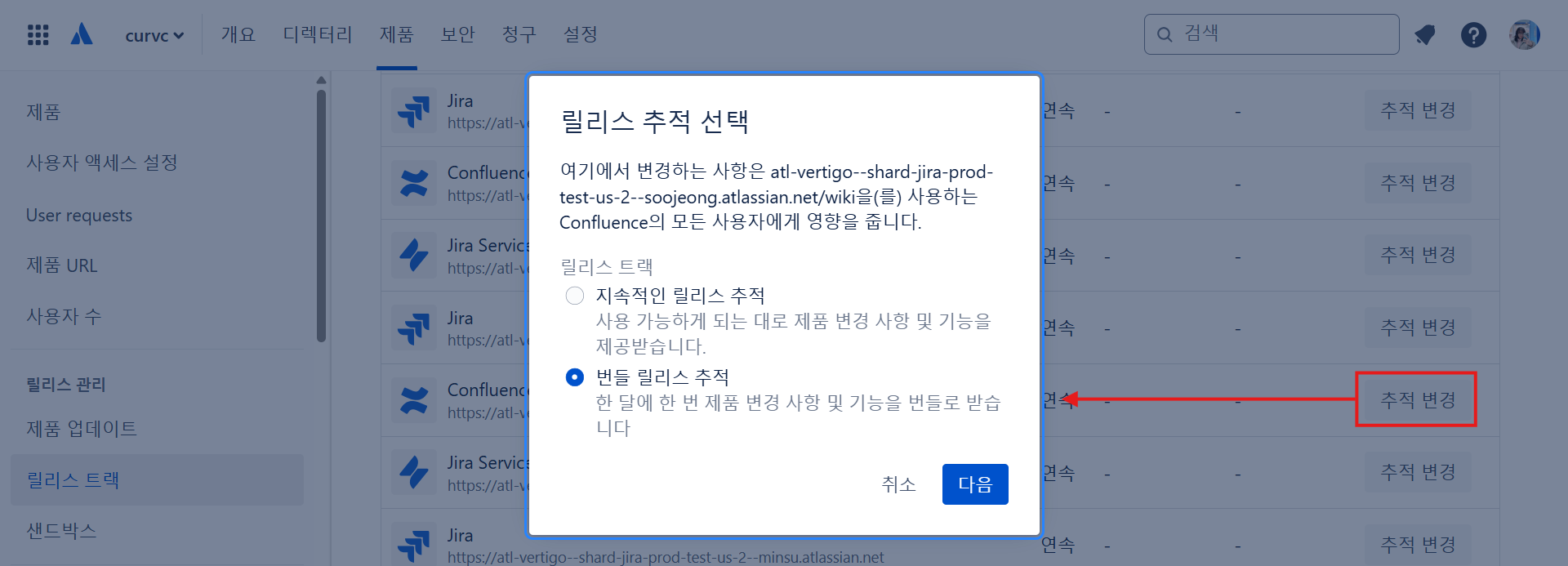Click 추적 변경 in first Jira Service row
1568x566 pixels.
(x=1418, y=255)
